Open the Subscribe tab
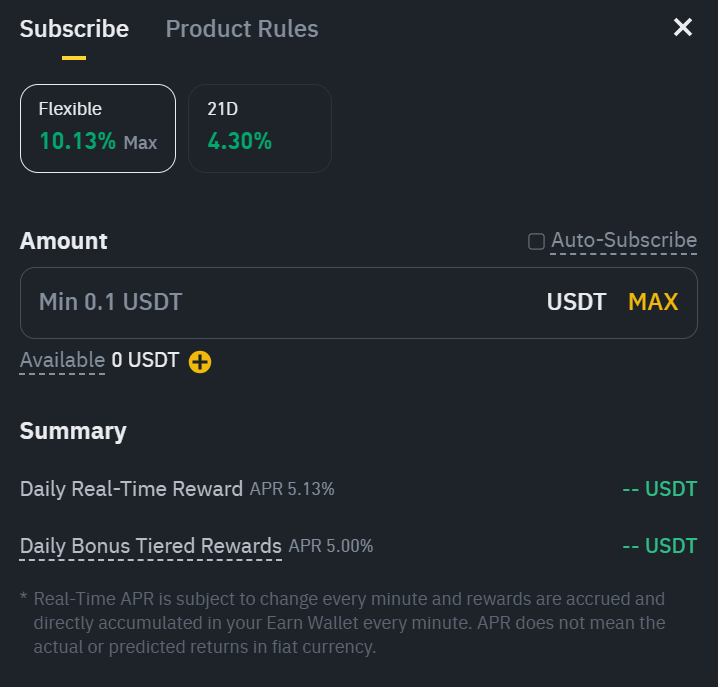The image size is (718, 687). (74, 29)
